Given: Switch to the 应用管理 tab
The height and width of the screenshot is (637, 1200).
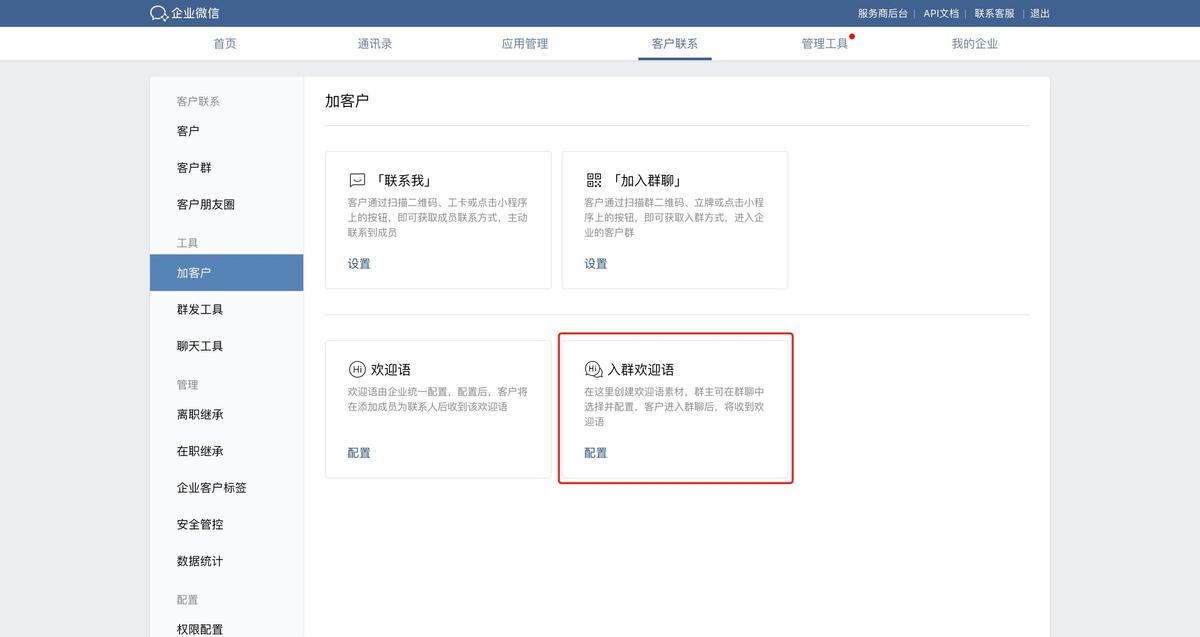Looking at the screenshot, I should pyautogui.click(x=524, y=43).
